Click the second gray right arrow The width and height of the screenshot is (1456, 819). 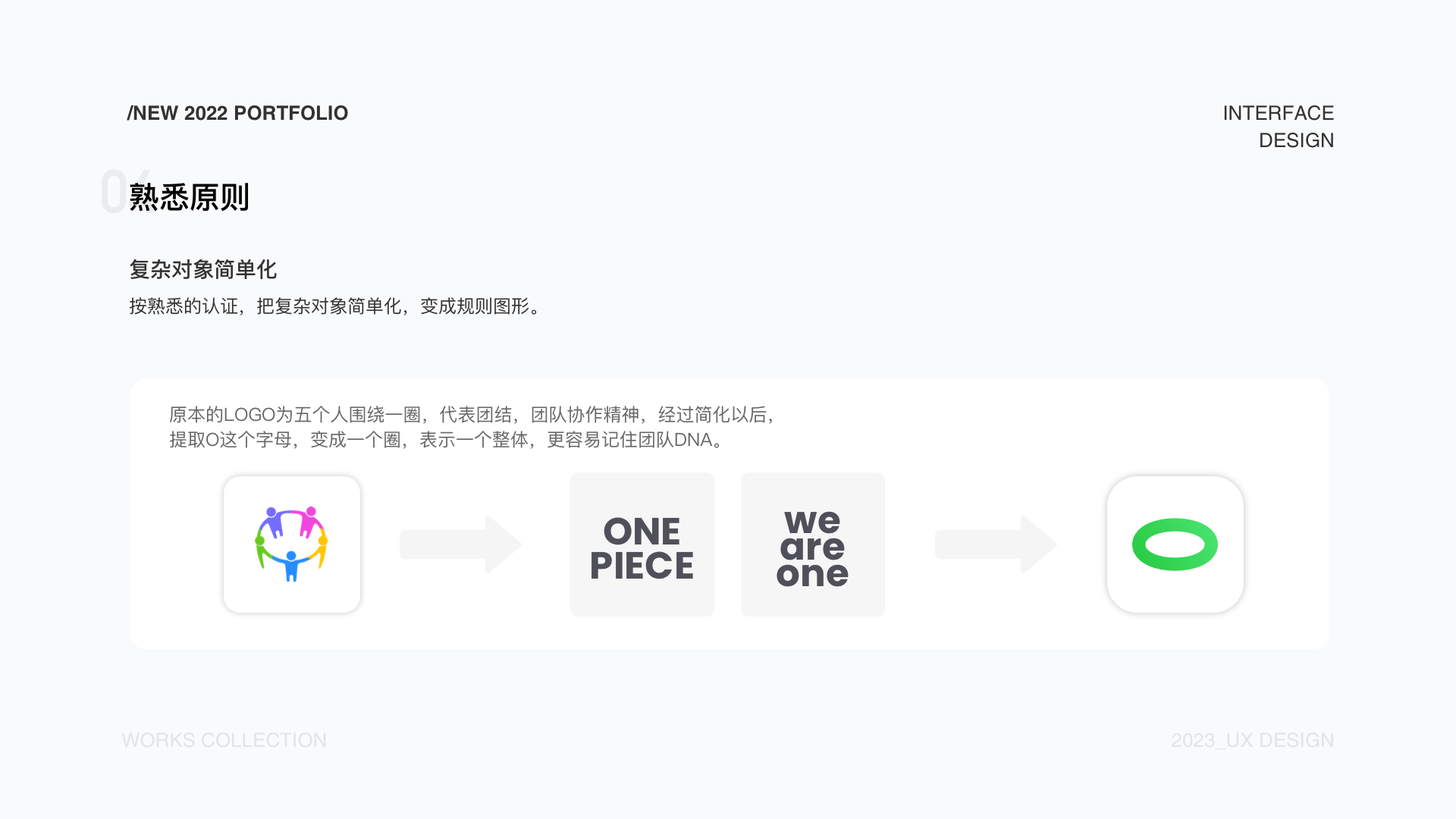pos(996,544)
